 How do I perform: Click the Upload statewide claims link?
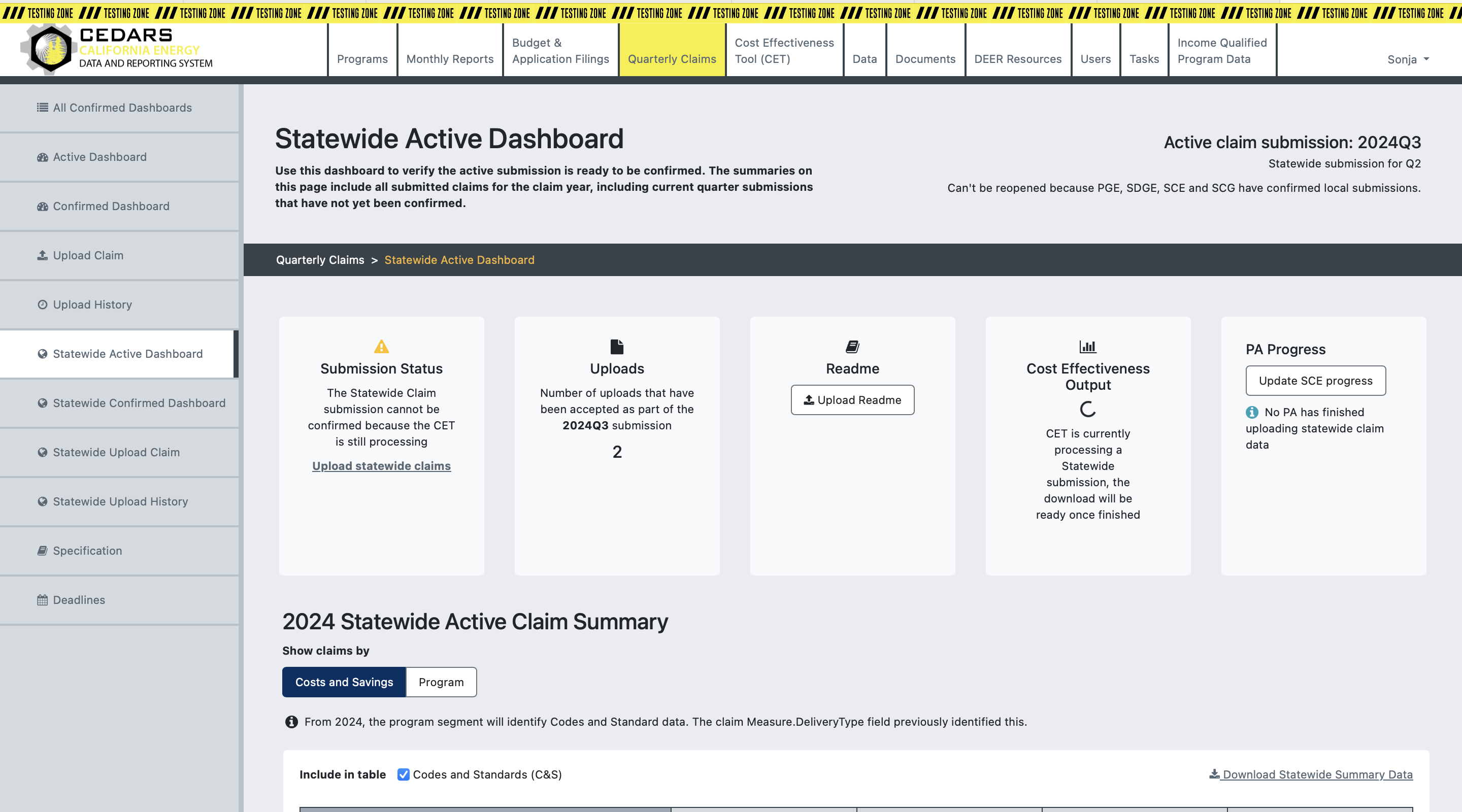[x=381, y=466]
